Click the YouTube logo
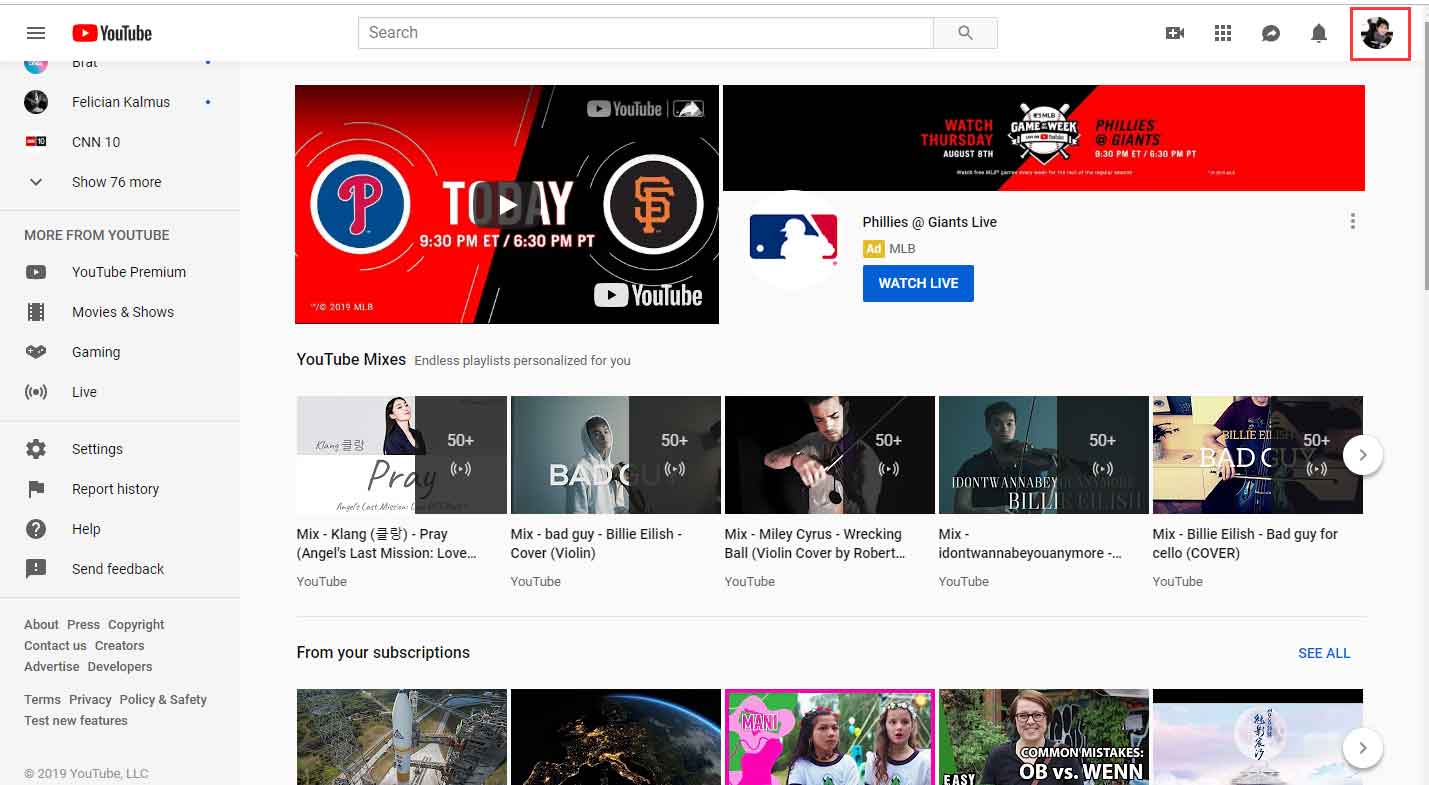The height and width of the screenshot is (785, 1429). click(x=112, y=33)
